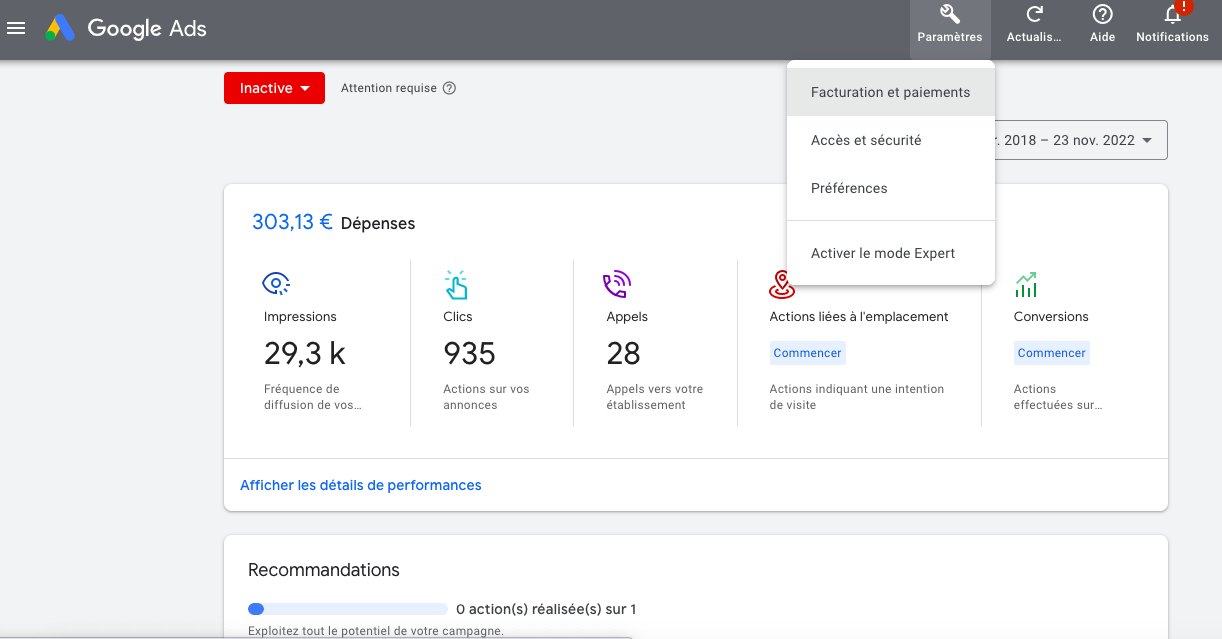Click the Attention requise help icon

(x=449, y=88)
